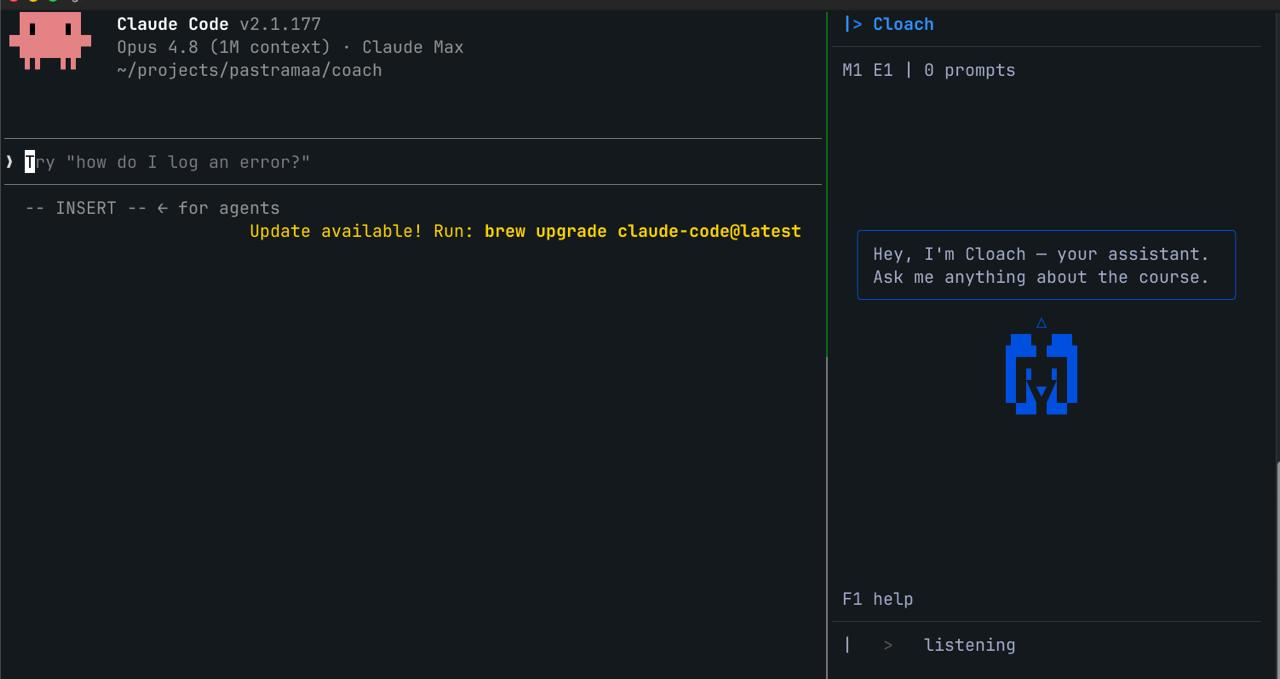The image size is (1280, 679).
Task: Click the version number v2.1.177
Action: click(280, 24)
